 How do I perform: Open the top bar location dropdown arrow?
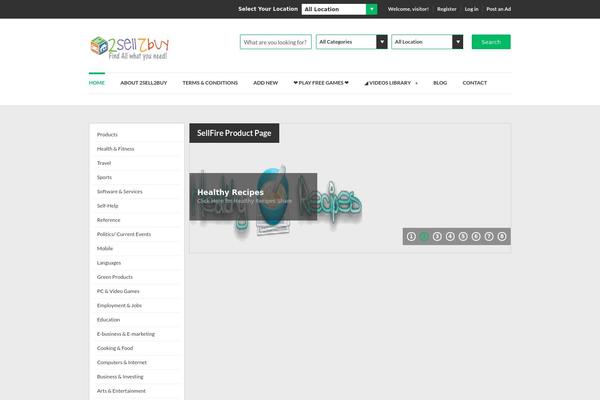[x=372, y=9]
